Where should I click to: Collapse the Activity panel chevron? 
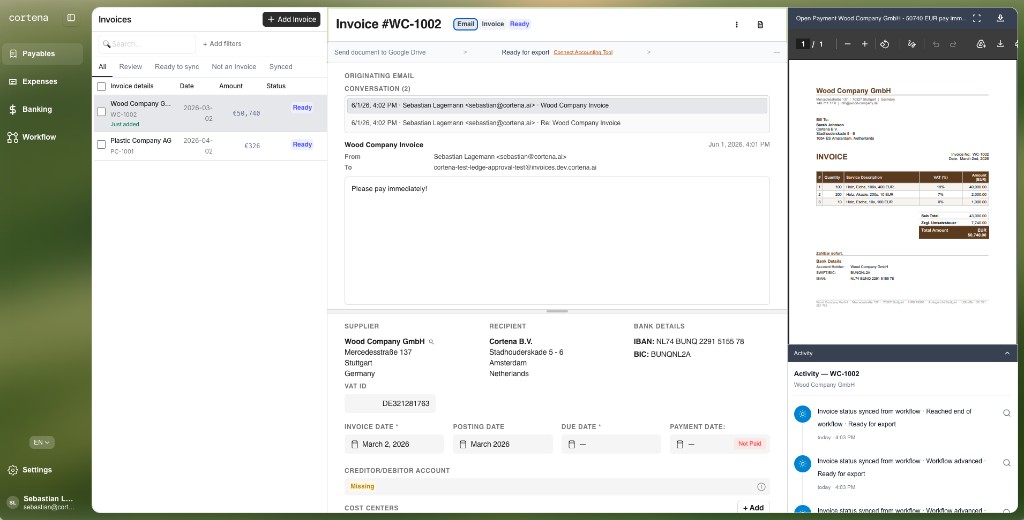[x=1007, y=353]
